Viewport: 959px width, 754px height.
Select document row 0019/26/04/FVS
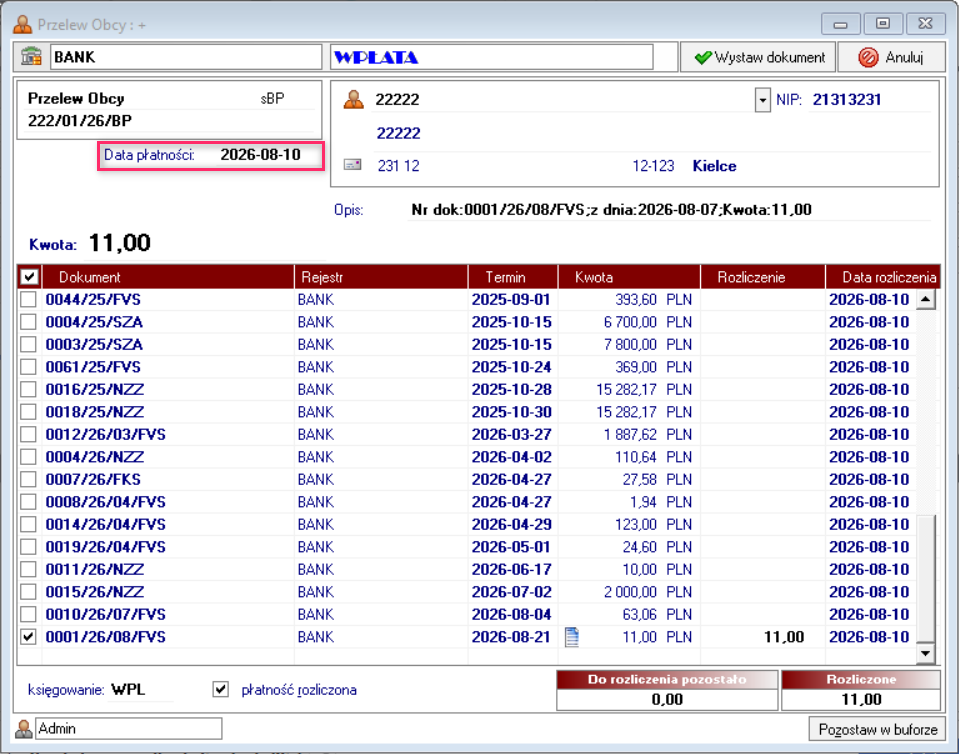[465, 547]
